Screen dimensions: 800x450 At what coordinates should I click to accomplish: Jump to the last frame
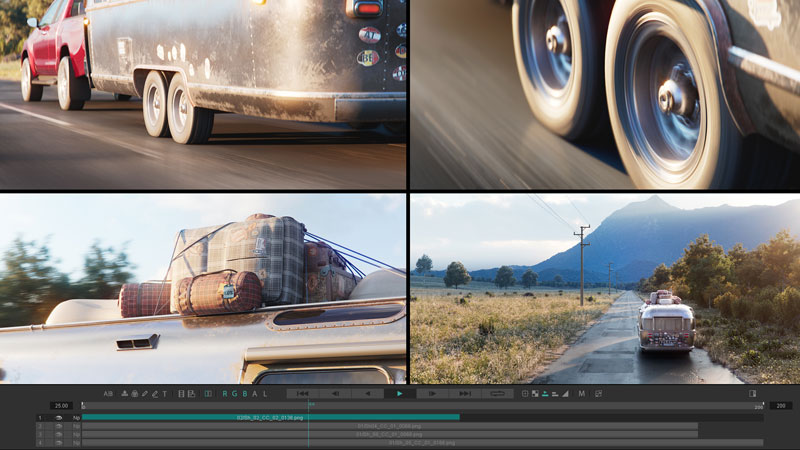pyautogui.click(x=465, y=394)
